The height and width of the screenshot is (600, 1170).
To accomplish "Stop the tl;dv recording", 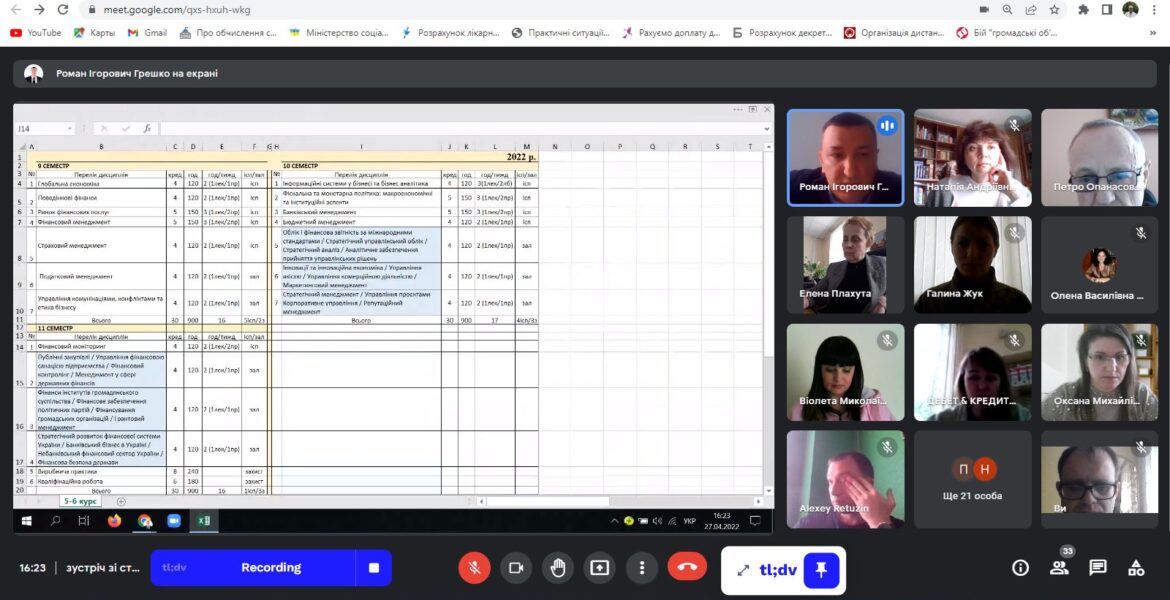I will coord(374,568).
